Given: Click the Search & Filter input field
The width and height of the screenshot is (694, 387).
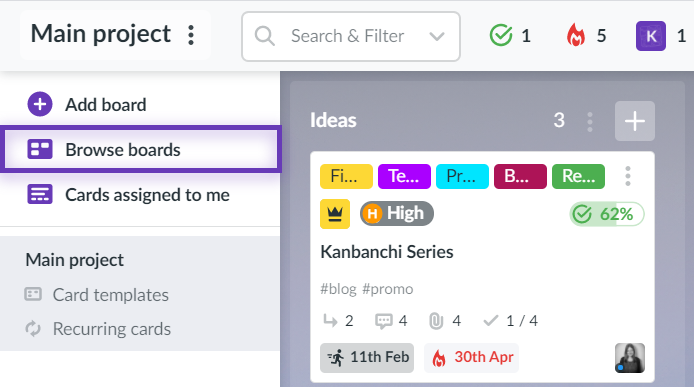Looking at the screenshot, I should (351, 36).
